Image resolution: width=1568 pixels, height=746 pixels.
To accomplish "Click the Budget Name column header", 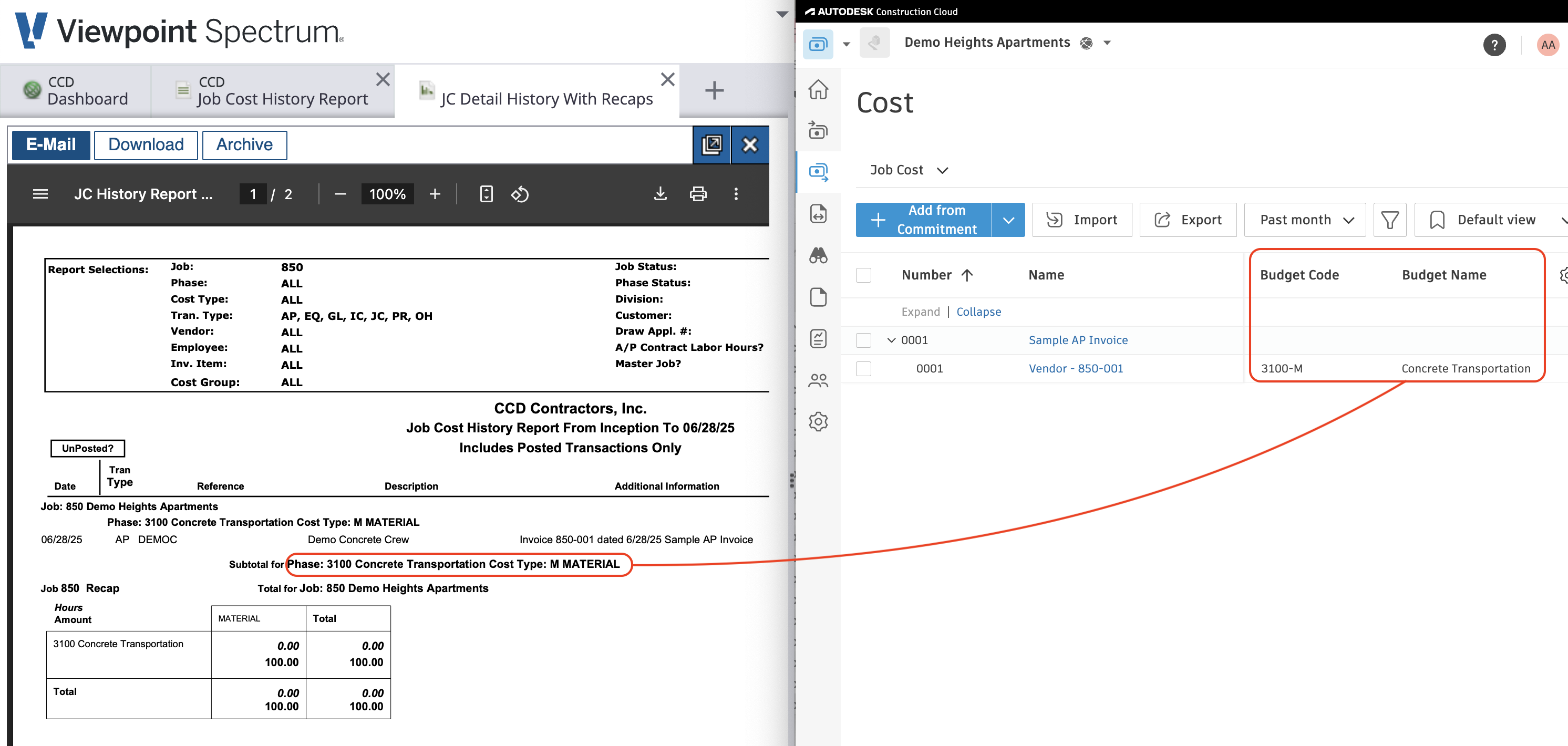I will pyautogui.click(x=1444, y=275).
